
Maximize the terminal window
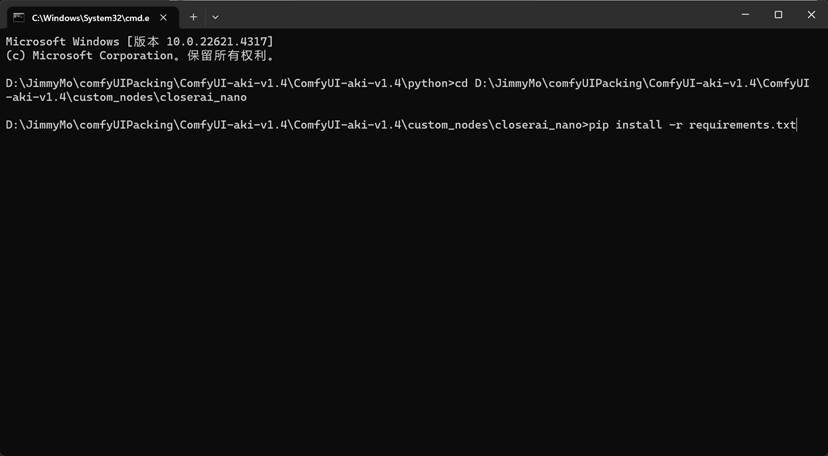(778, 16)
